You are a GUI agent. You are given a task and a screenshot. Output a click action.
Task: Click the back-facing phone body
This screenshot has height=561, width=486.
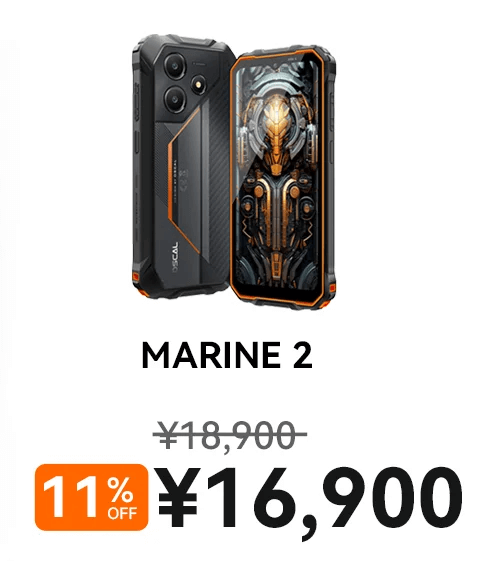[184, 166]
